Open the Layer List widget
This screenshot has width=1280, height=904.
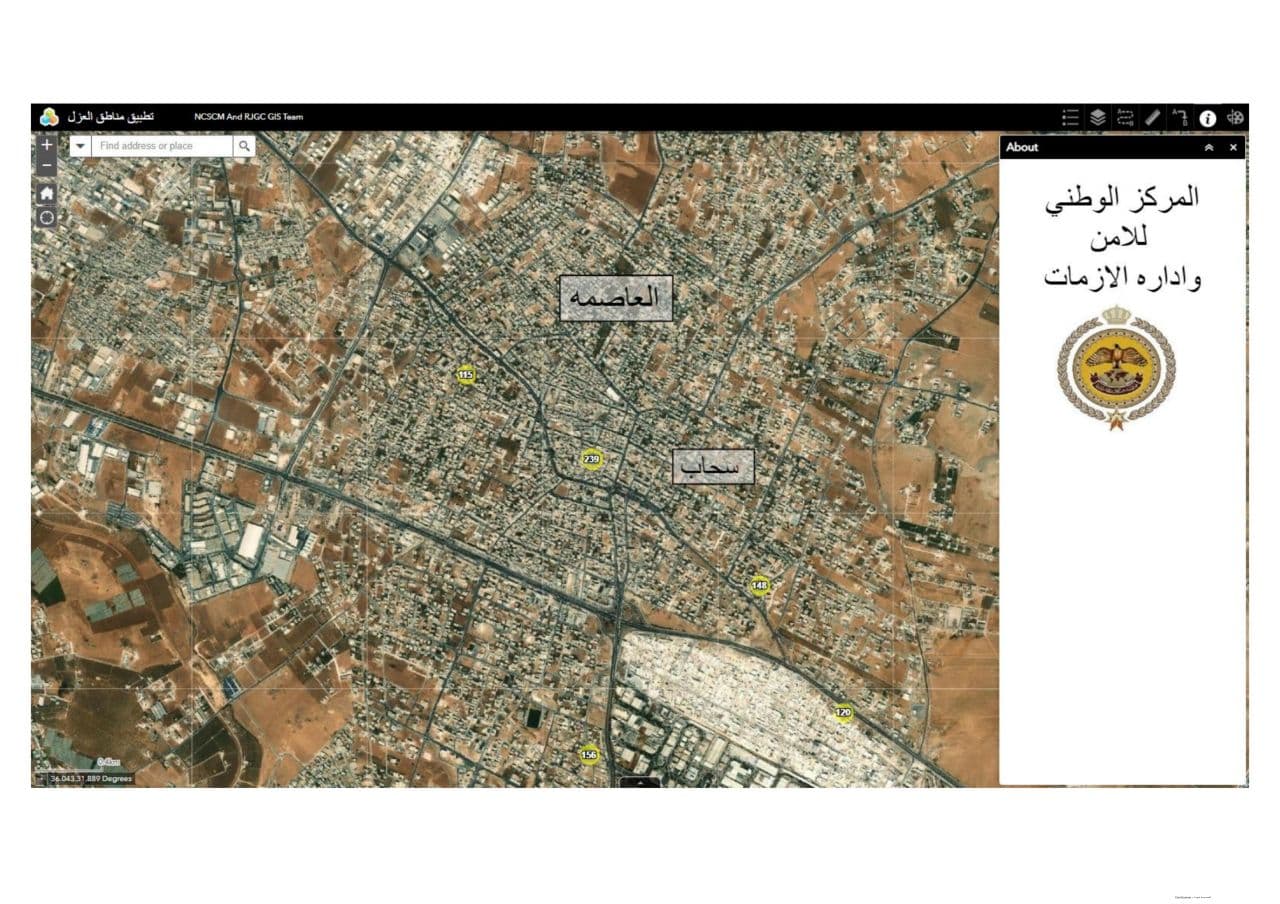pos(1097,117)
